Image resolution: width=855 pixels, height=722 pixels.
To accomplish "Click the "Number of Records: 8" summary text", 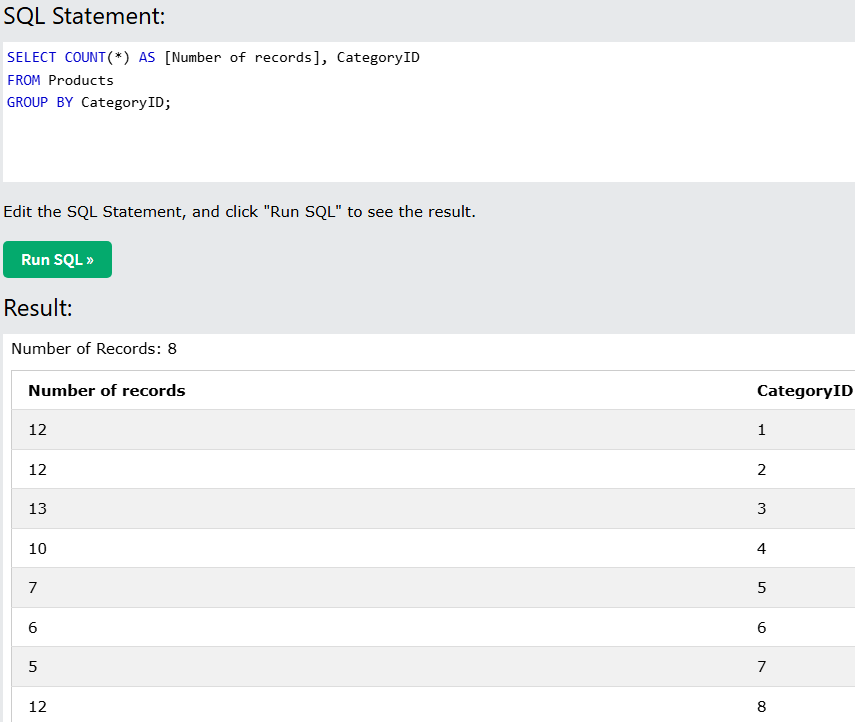I will (x=94, y=349).
